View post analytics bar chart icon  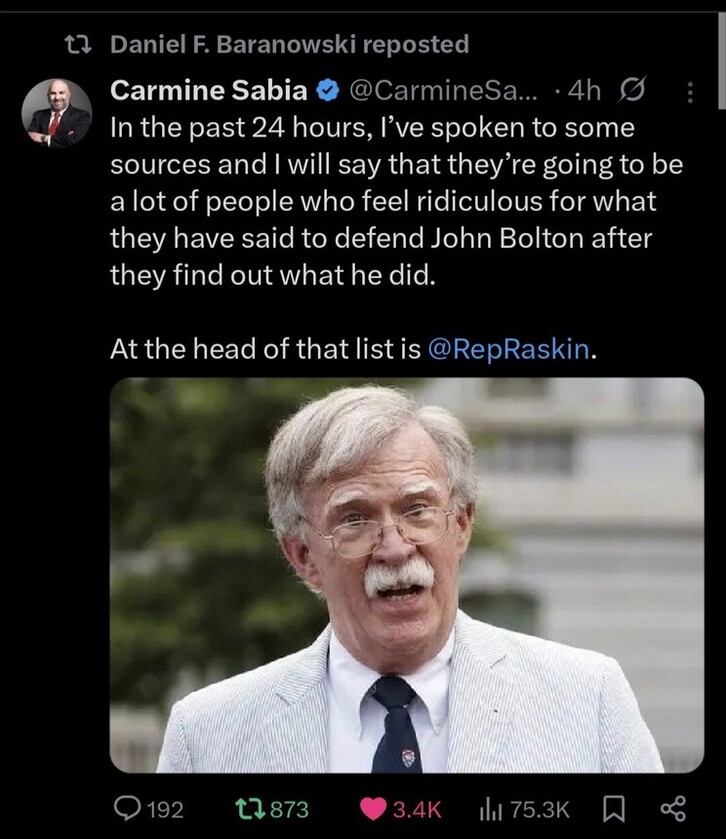[491, 808]
